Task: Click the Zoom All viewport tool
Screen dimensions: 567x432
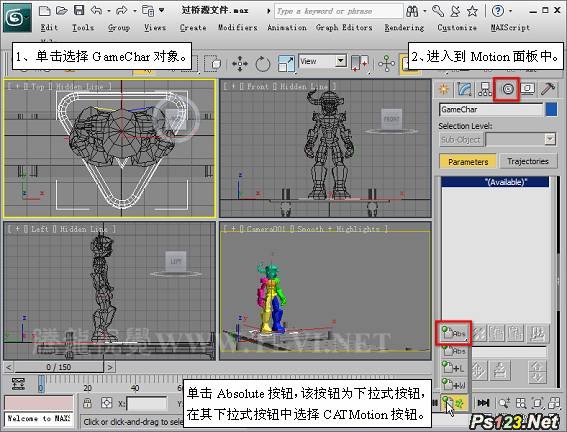Action: (521, 403)
